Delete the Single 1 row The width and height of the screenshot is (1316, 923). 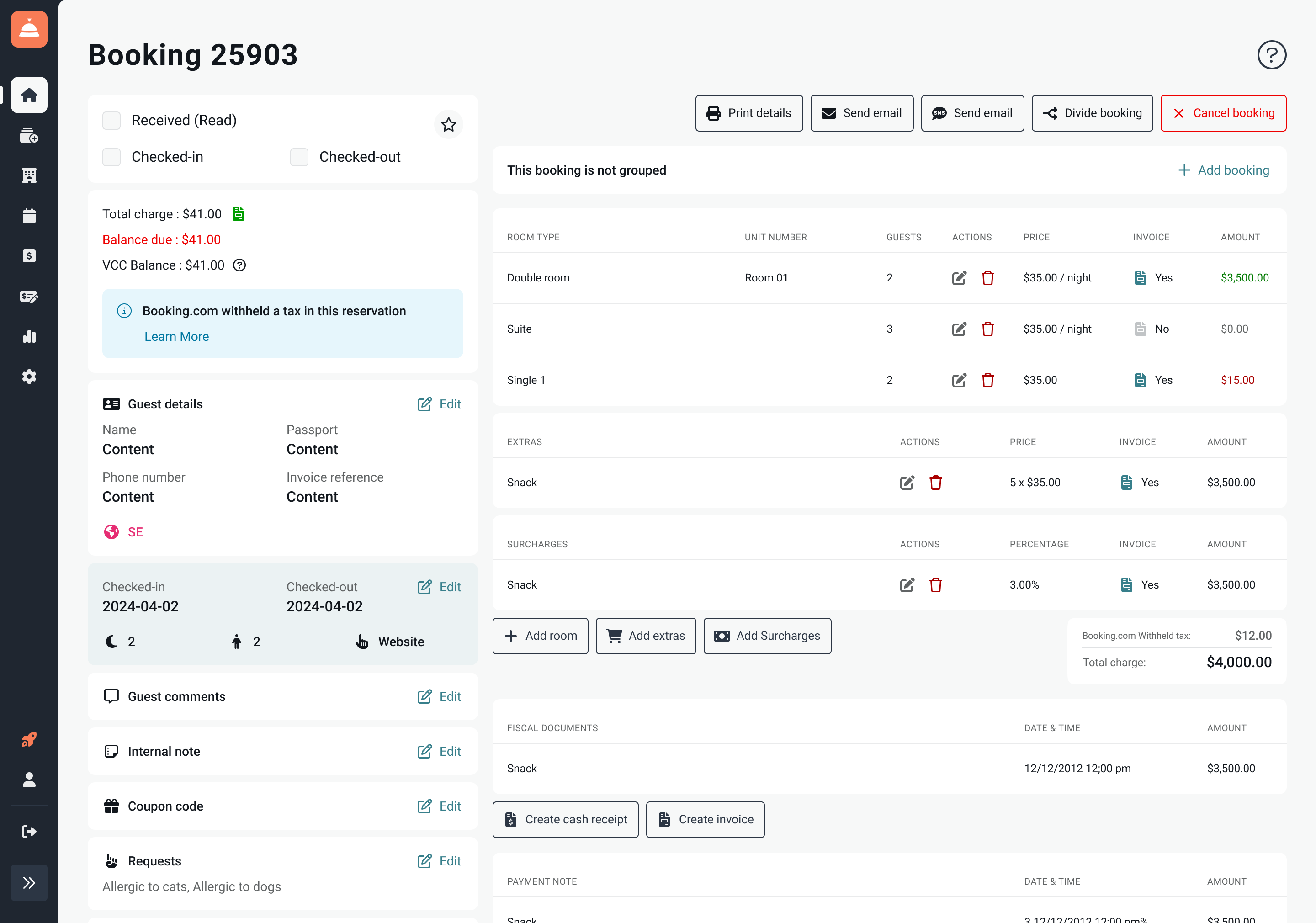[x=987, y=380]
